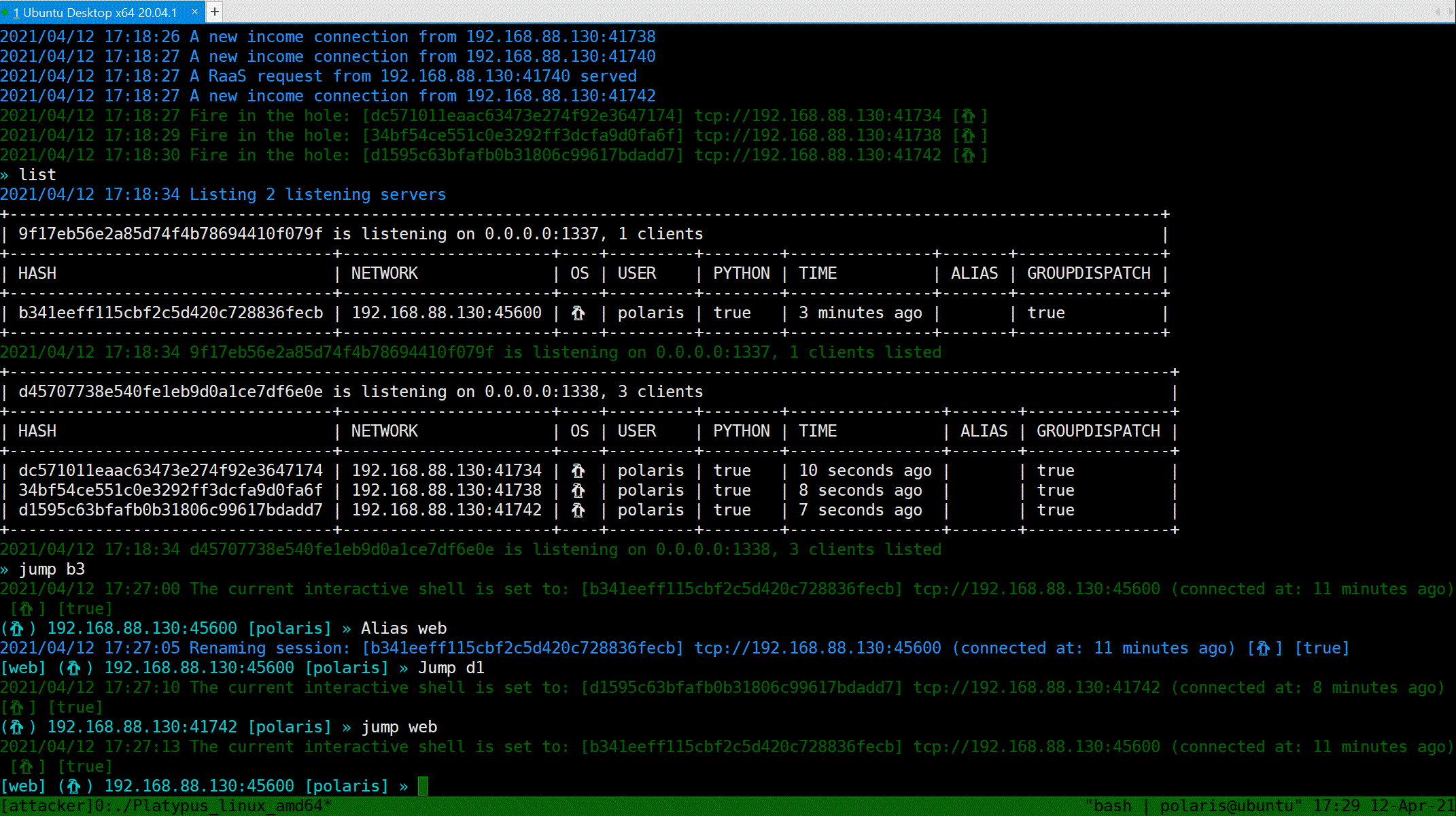This screenshot has height=816, width=1456.
Task: Click GROUPDISPATCH 'true' value in the b341eeff row
Action: coord(1045,313)
